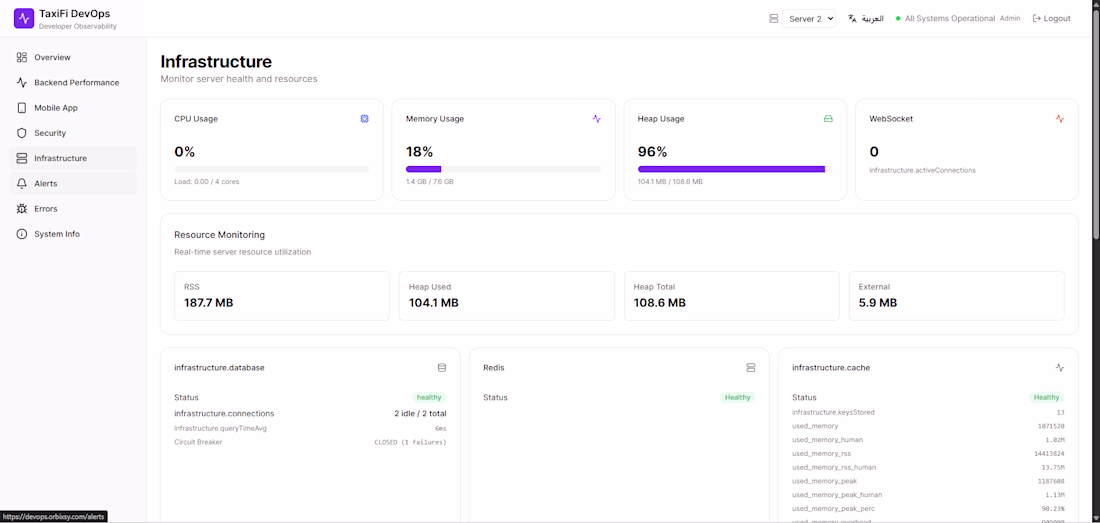Click the External 5.9 MB value

pos(878,303)
